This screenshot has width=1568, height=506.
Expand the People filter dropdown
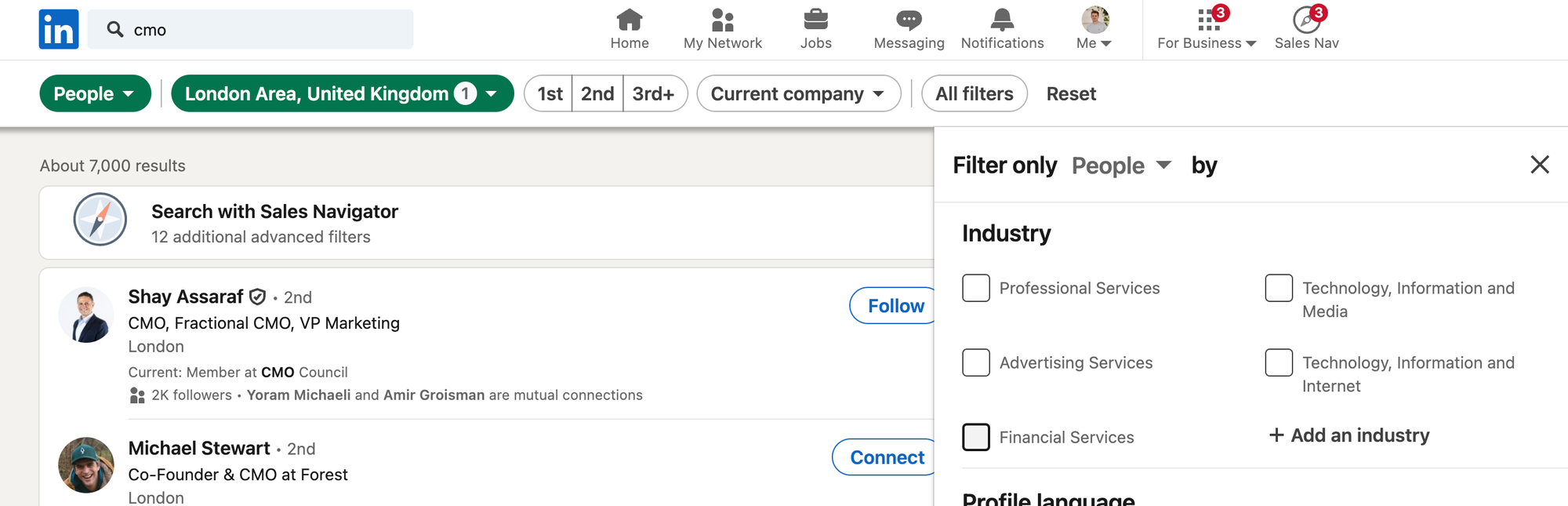tap(95, 93)
